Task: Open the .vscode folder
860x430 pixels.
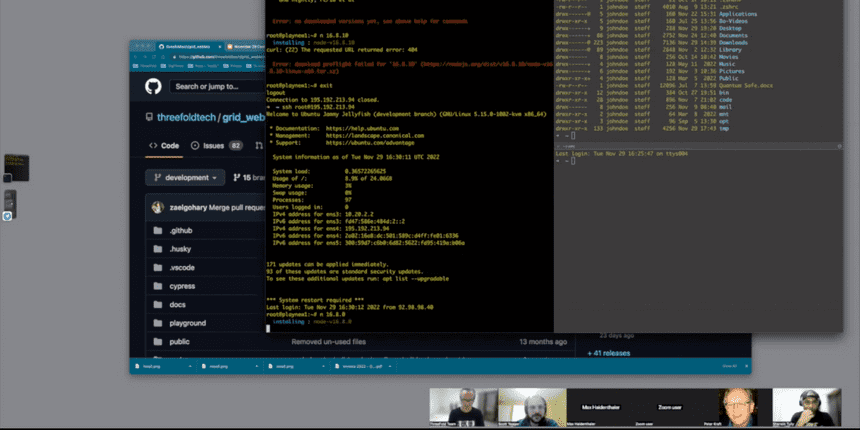Action: [182, 268]
